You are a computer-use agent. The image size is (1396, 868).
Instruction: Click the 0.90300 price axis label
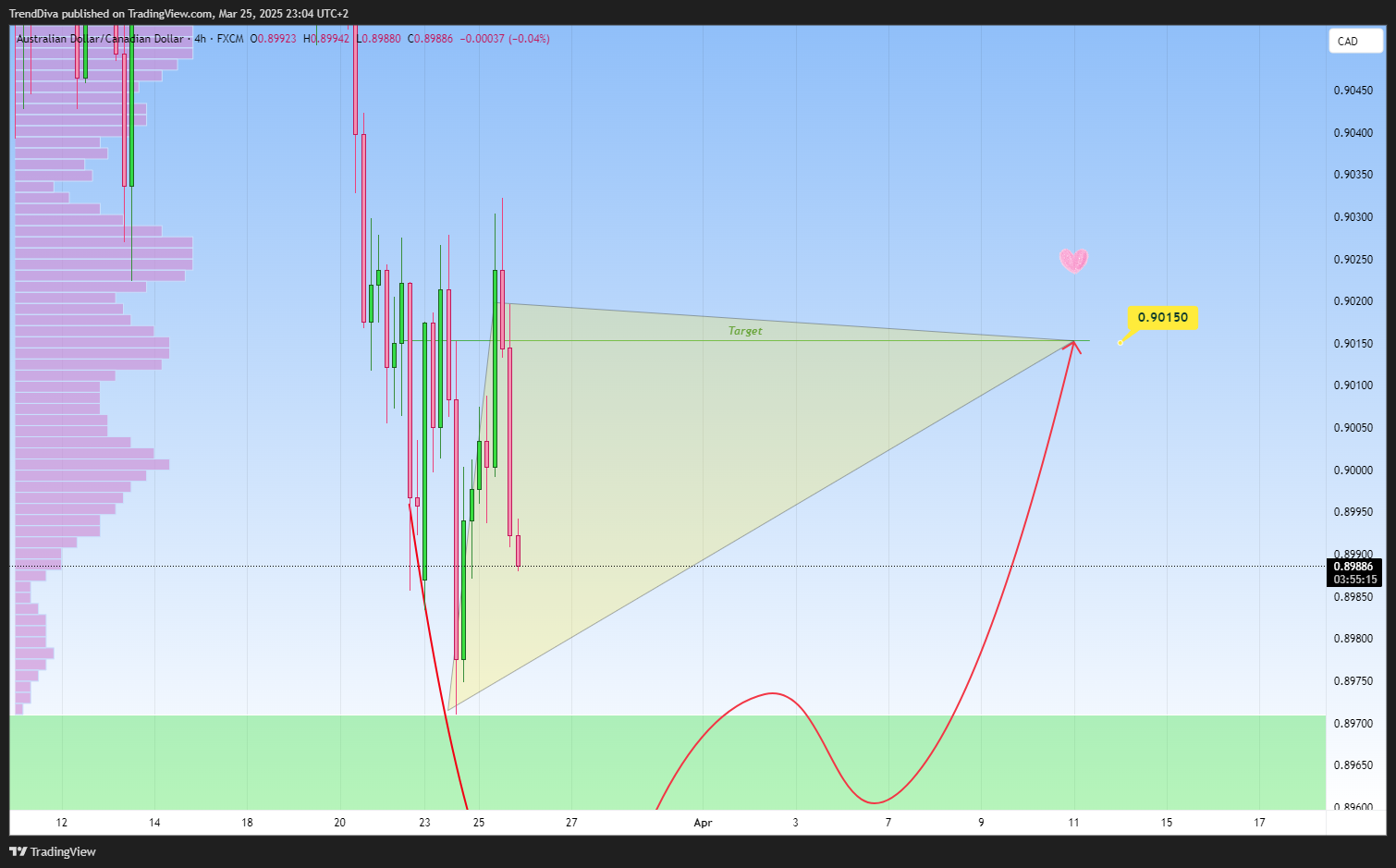[1353, 217]
